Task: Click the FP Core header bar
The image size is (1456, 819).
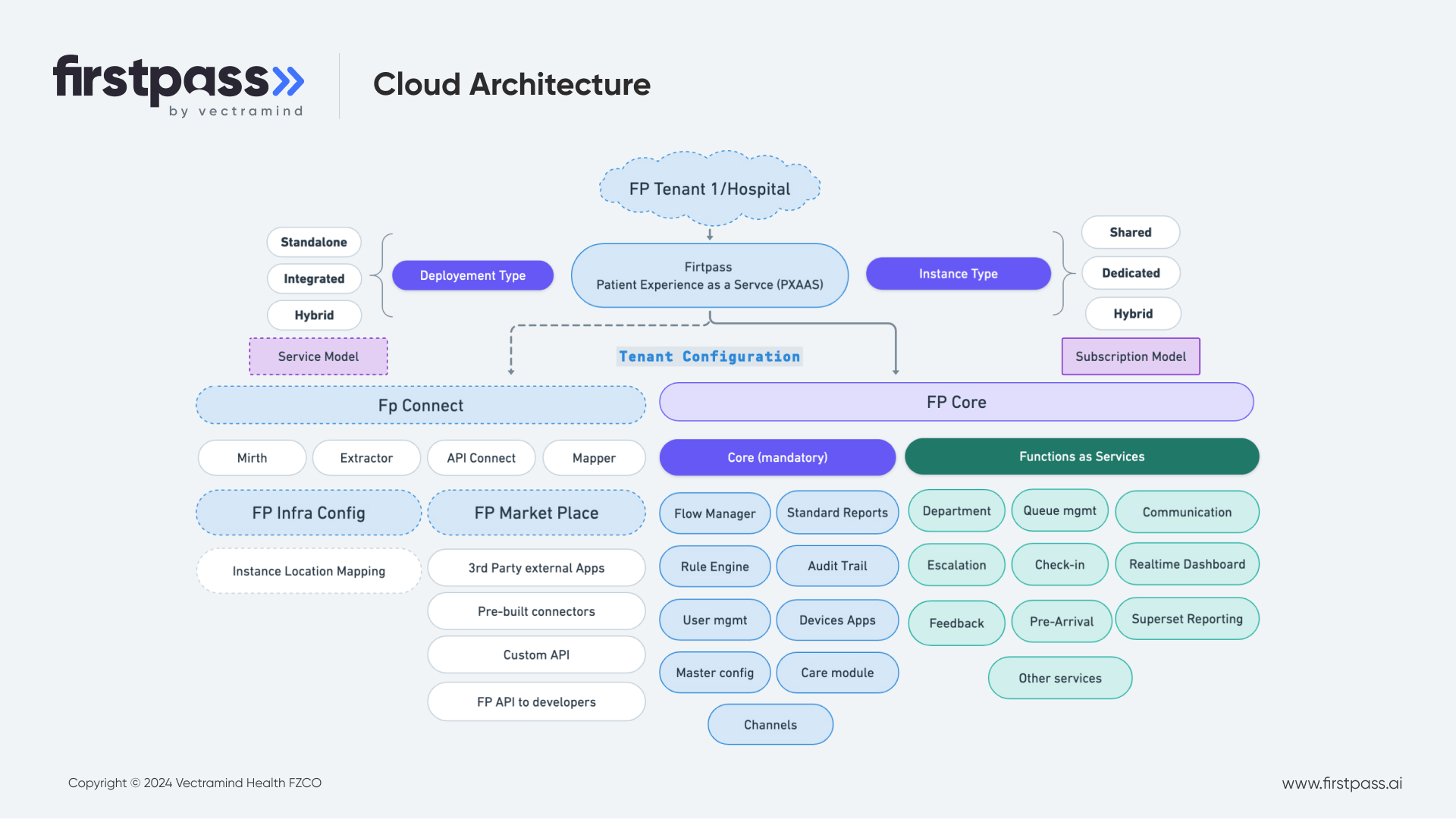Action: [955, 403]
